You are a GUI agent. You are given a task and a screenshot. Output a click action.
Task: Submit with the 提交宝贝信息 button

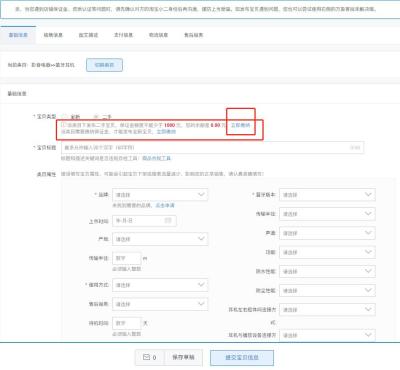(x=242, y=357)
